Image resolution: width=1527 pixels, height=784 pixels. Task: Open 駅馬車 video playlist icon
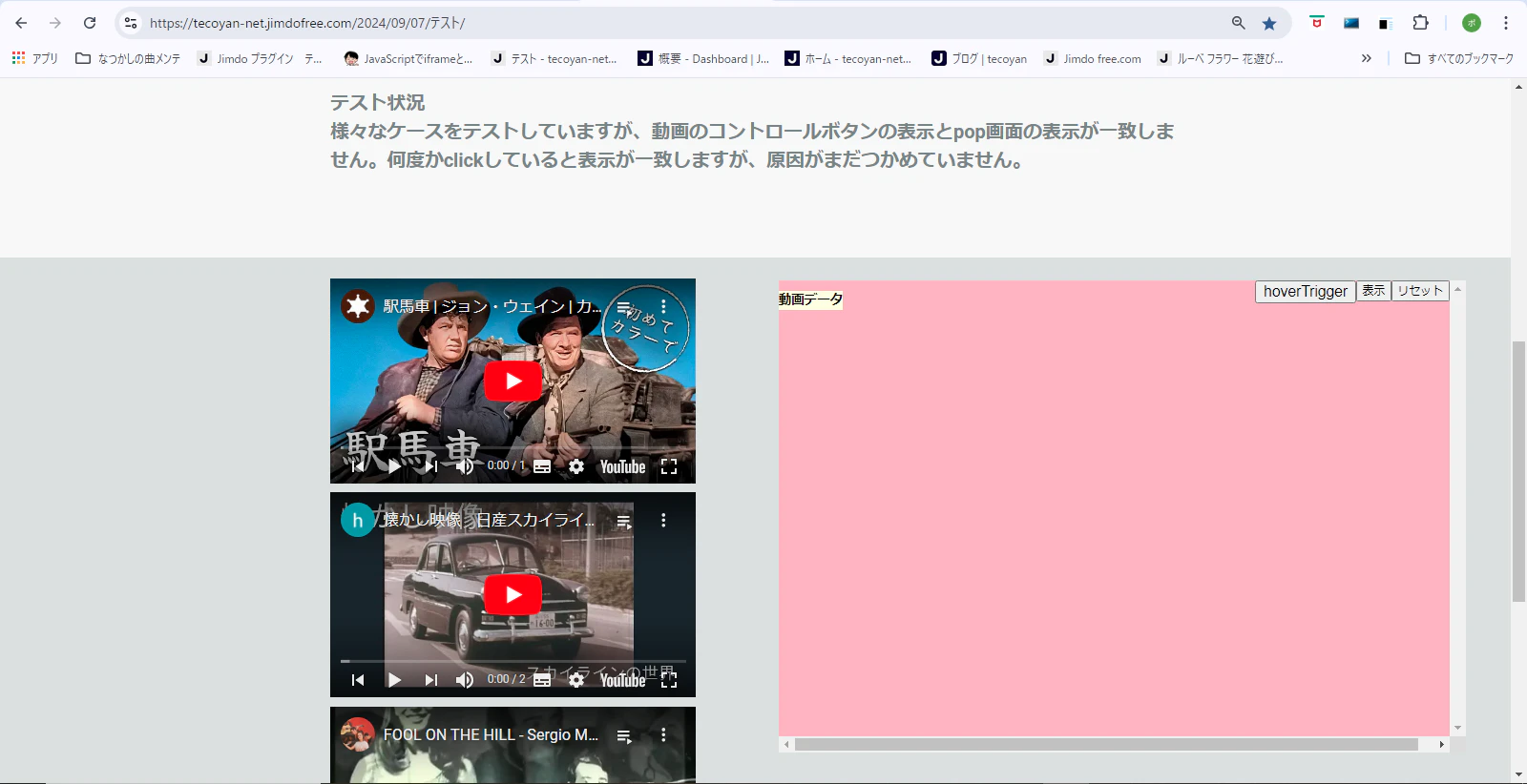click(624, 307)
